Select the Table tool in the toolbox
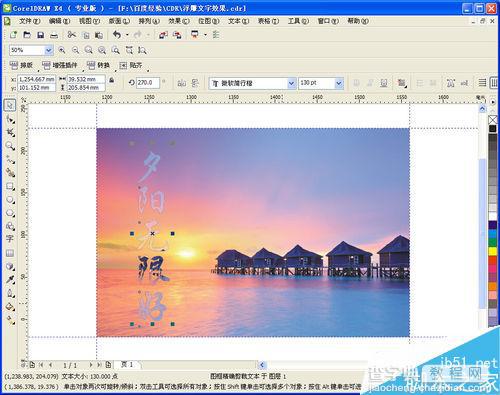This screenshot has height=395, width=500. pos(10,253)
